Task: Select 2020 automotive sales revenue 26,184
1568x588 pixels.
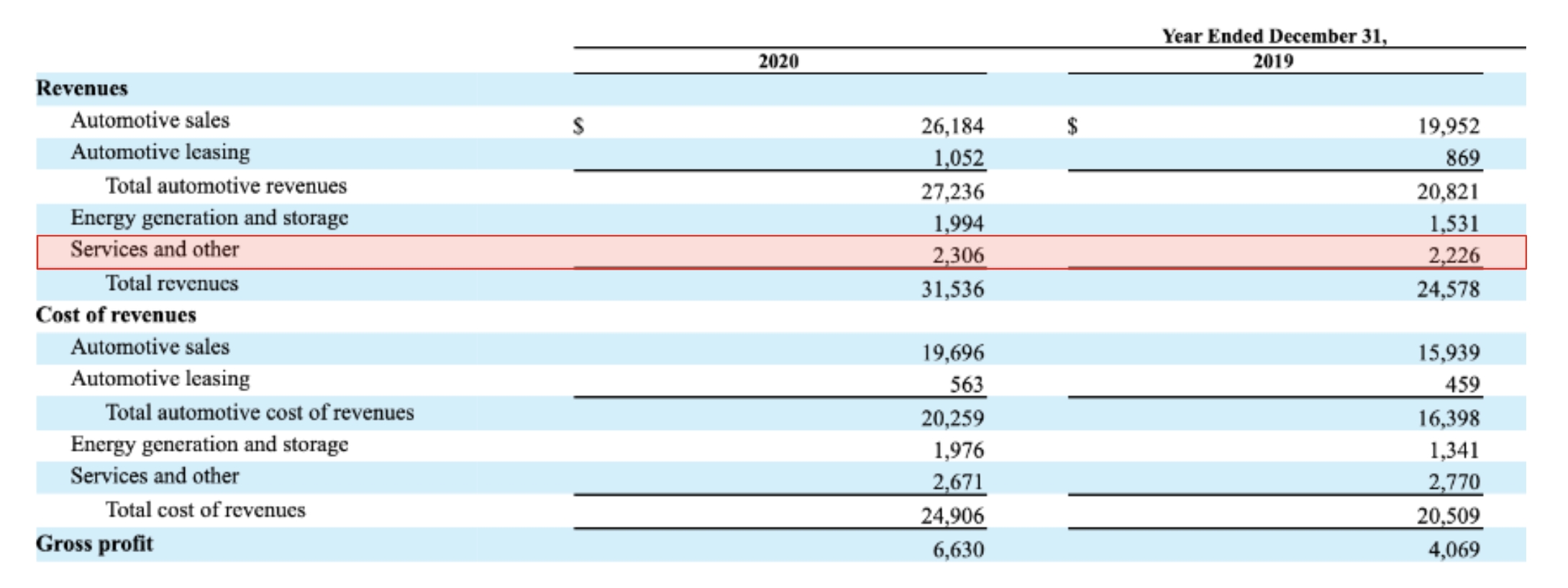Action: pos(952,127)
